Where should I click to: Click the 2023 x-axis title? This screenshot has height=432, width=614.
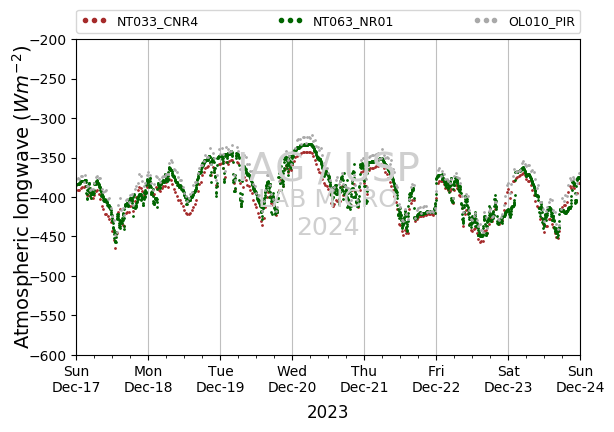327,412
